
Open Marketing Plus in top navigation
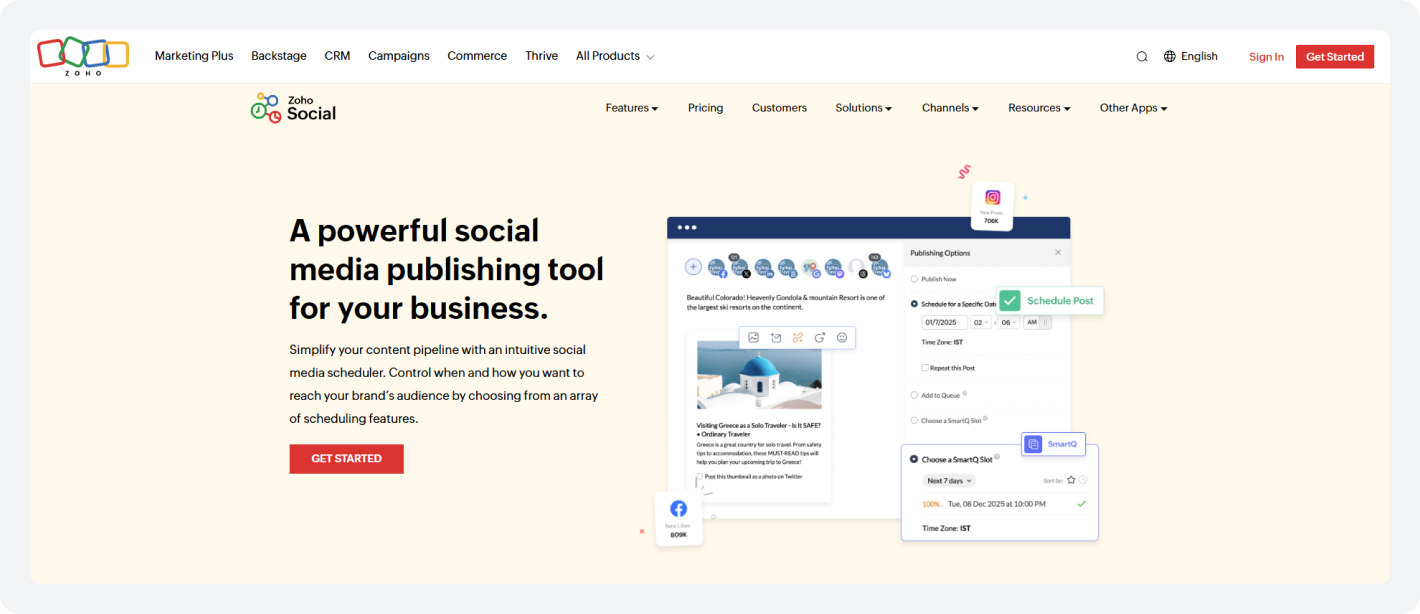194,56
